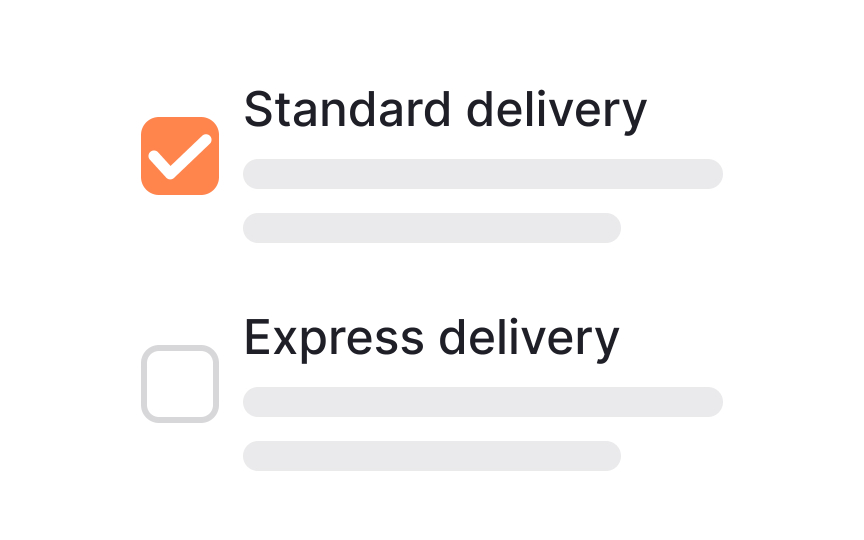Click the long gray bar under Express delivery
This screenshot has height=540, width=864.
pyautogui.click(x=483, y=402)
